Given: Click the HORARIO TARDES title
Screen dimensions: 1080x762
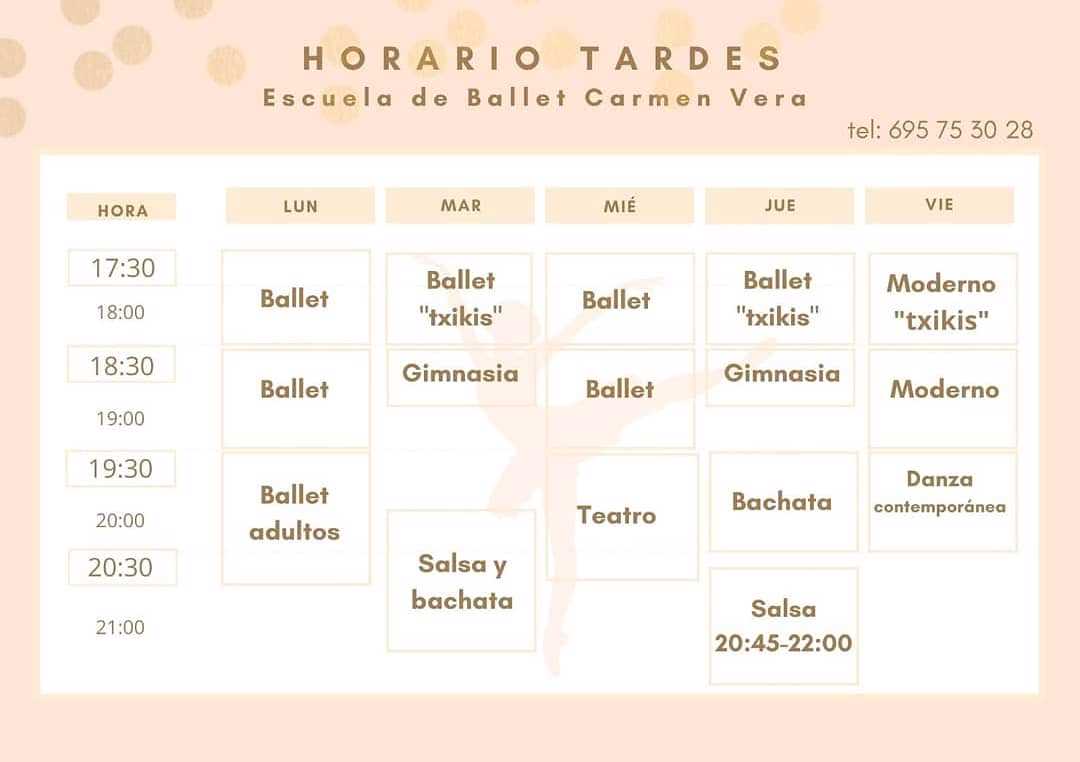Looking at the screenshot, I should coord(543,59).
